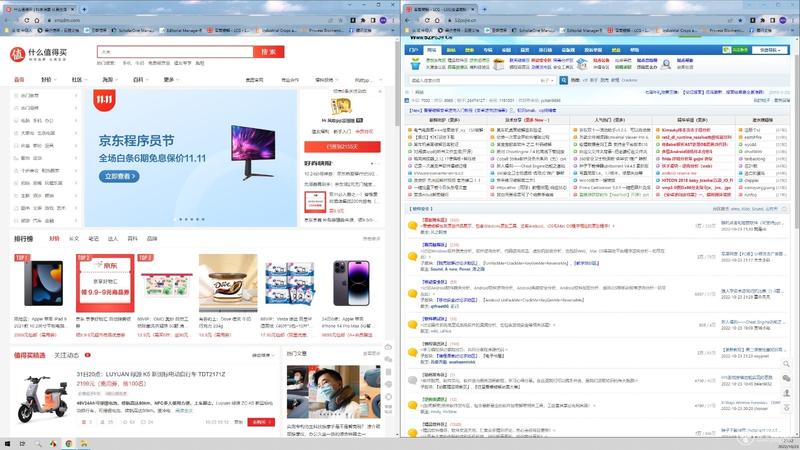Open Dove chocolate ranking thumbnail
The image size is (800, 450).
tap(228, 283)
